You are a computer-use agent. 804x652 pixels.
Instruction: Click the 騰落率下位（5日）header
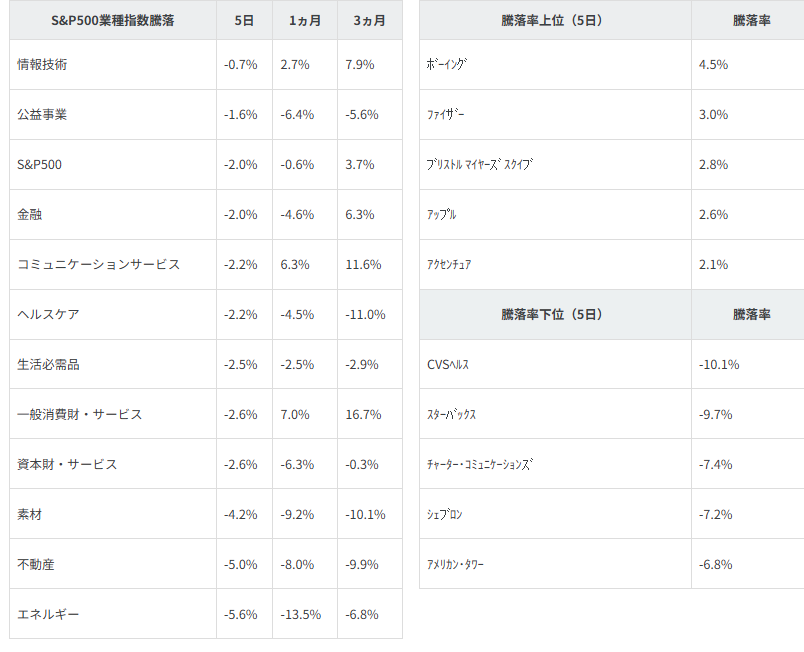point(552,314)
